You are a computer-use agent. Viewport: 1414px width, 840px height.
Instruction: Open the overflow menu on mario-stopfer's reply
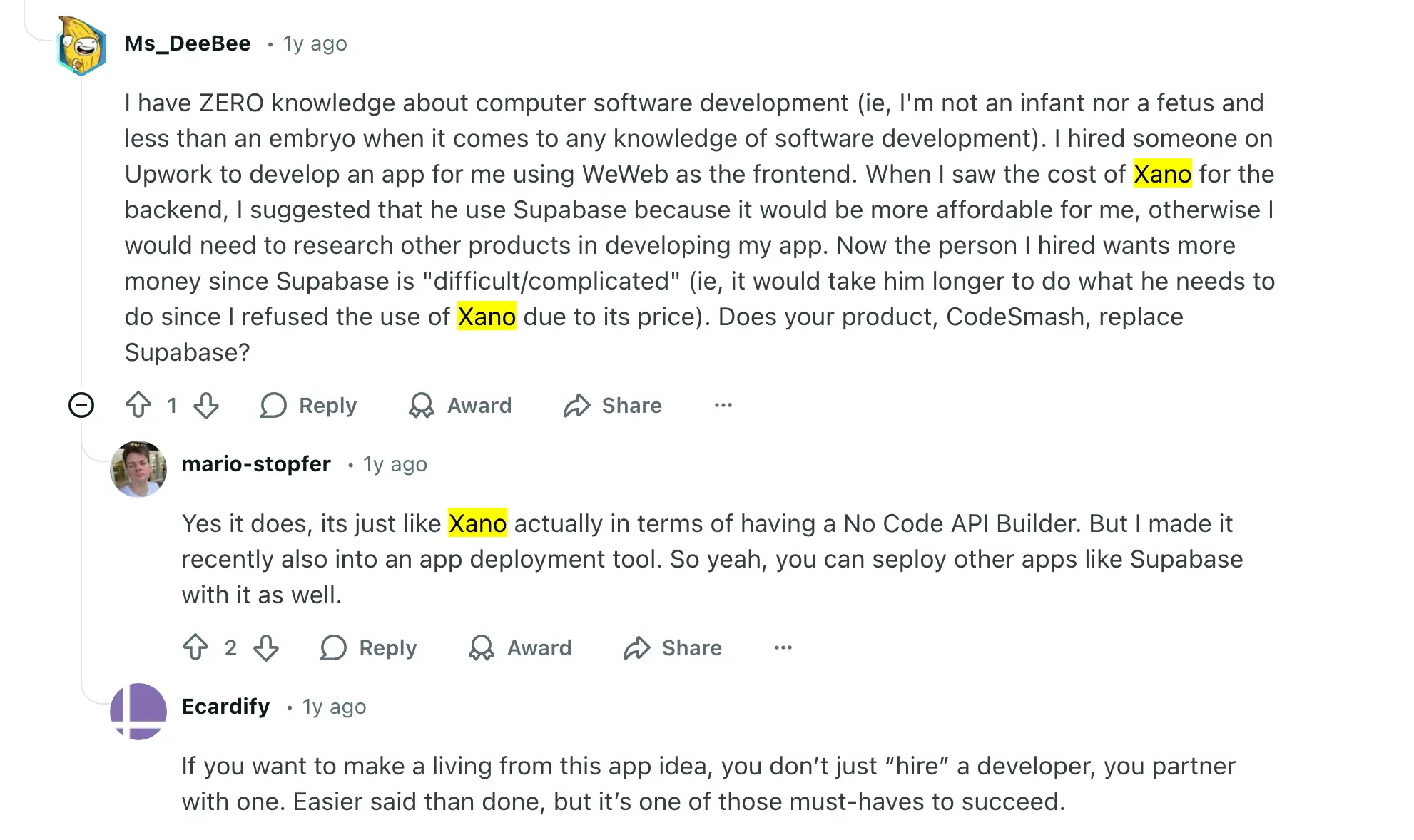[x=783, y=648]
